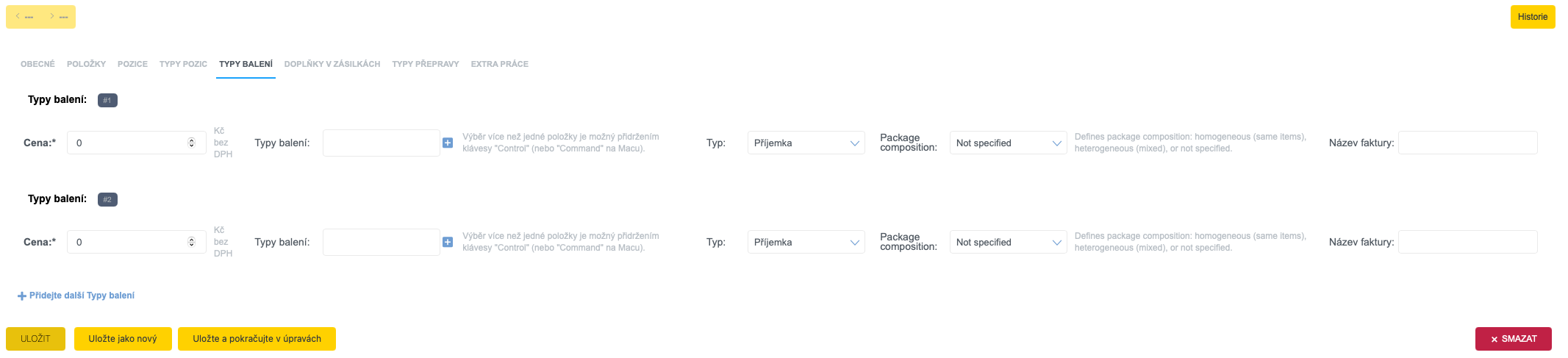Screen dimensions: 1568x358
Task: Switch to the OBECNÉ tab
Action: 37,64
